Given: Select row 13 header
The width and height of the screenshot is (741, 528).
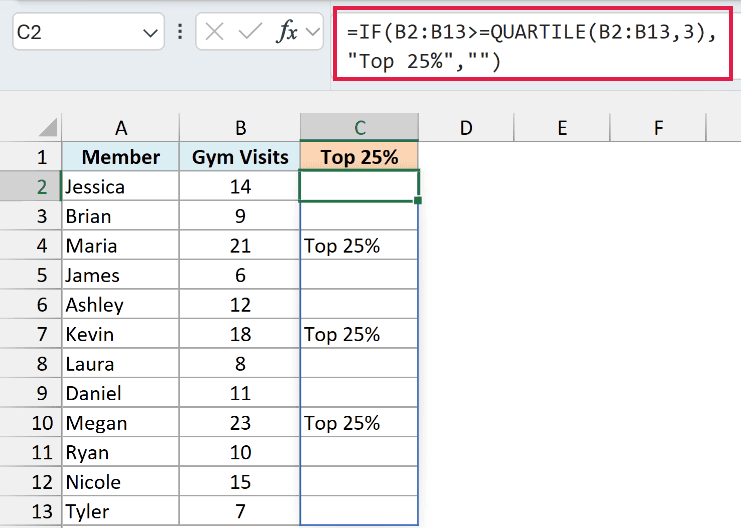Looking at the screenshot, I should [x=31, y=511].
